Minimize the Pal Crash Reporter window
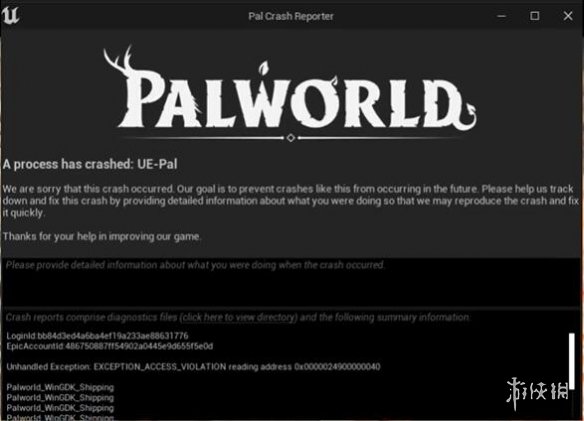This screenshot has height=421, width=584. click(502, 16)
